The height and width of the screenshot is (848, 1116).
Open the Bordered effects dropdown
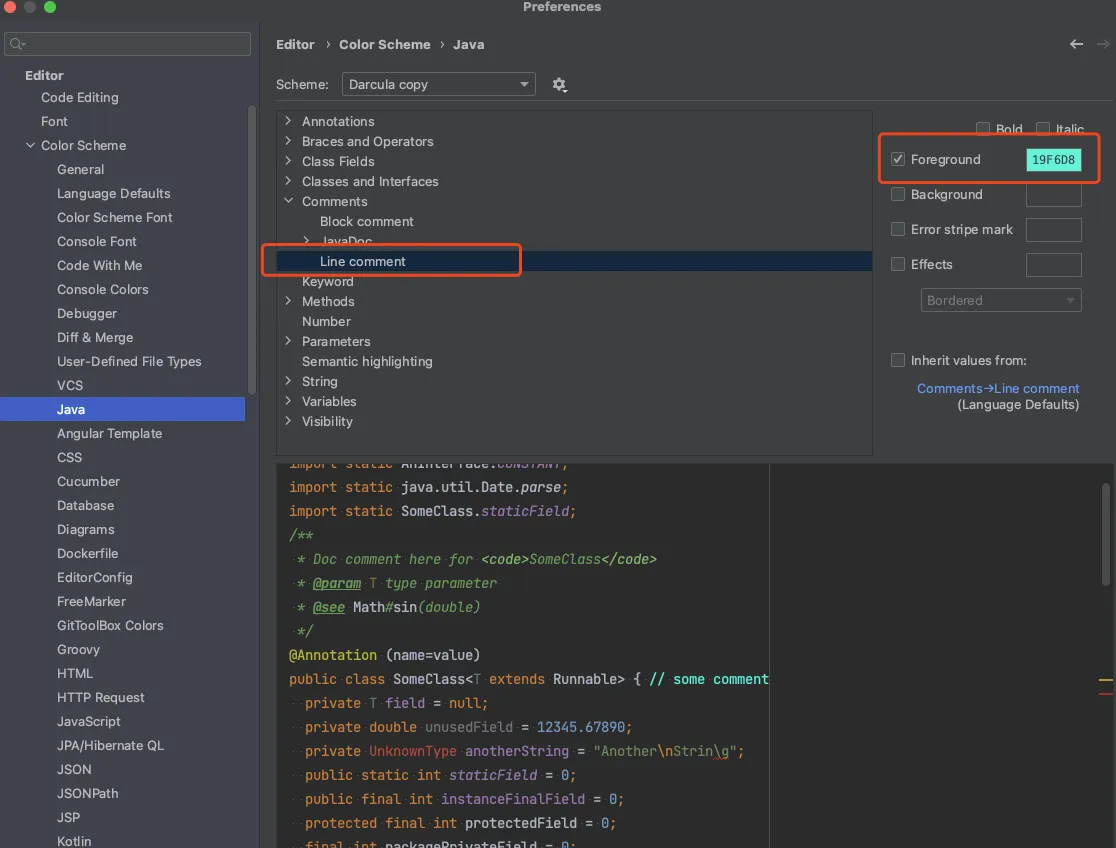1001,300
